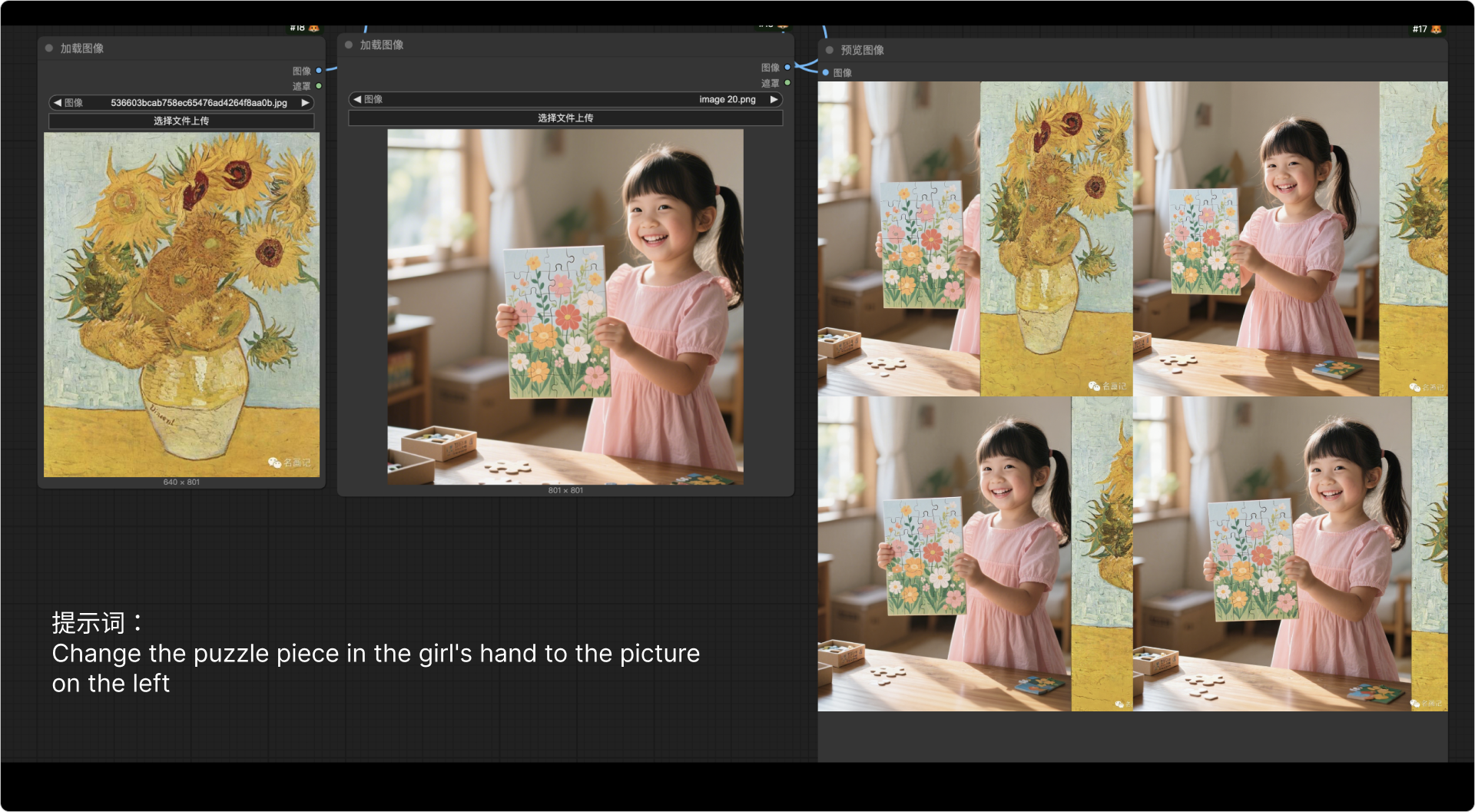Collapse the 预览图像 node via its title dot
The image size is (1475, 812).
pyautogui.click(x=830, y=50)
